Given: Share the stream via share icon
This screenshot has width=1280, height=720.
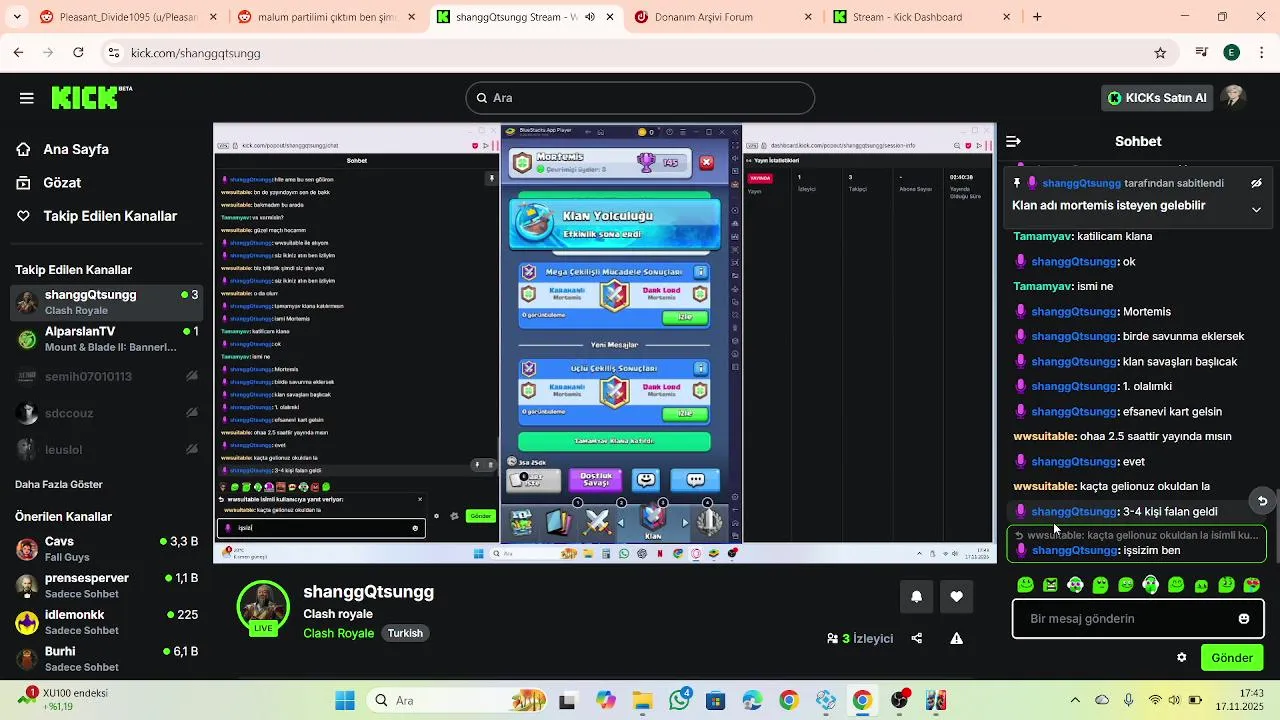Looking at the screenshot, I should tap(917, 639).
